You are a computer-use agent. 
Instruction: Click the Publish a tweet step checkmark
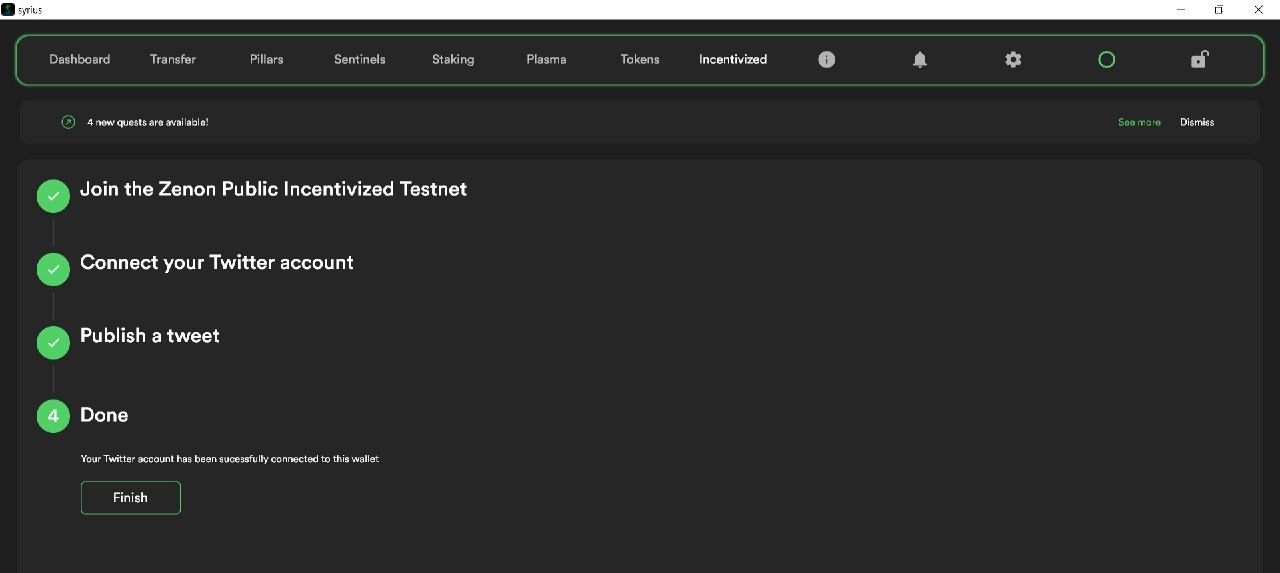[x=53, y=343]
